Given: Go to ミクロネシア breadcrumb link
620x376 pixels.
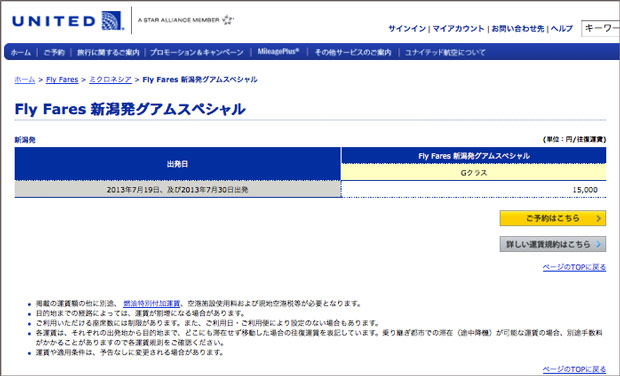Looking at the screenshot, I should tap(110, 79).
